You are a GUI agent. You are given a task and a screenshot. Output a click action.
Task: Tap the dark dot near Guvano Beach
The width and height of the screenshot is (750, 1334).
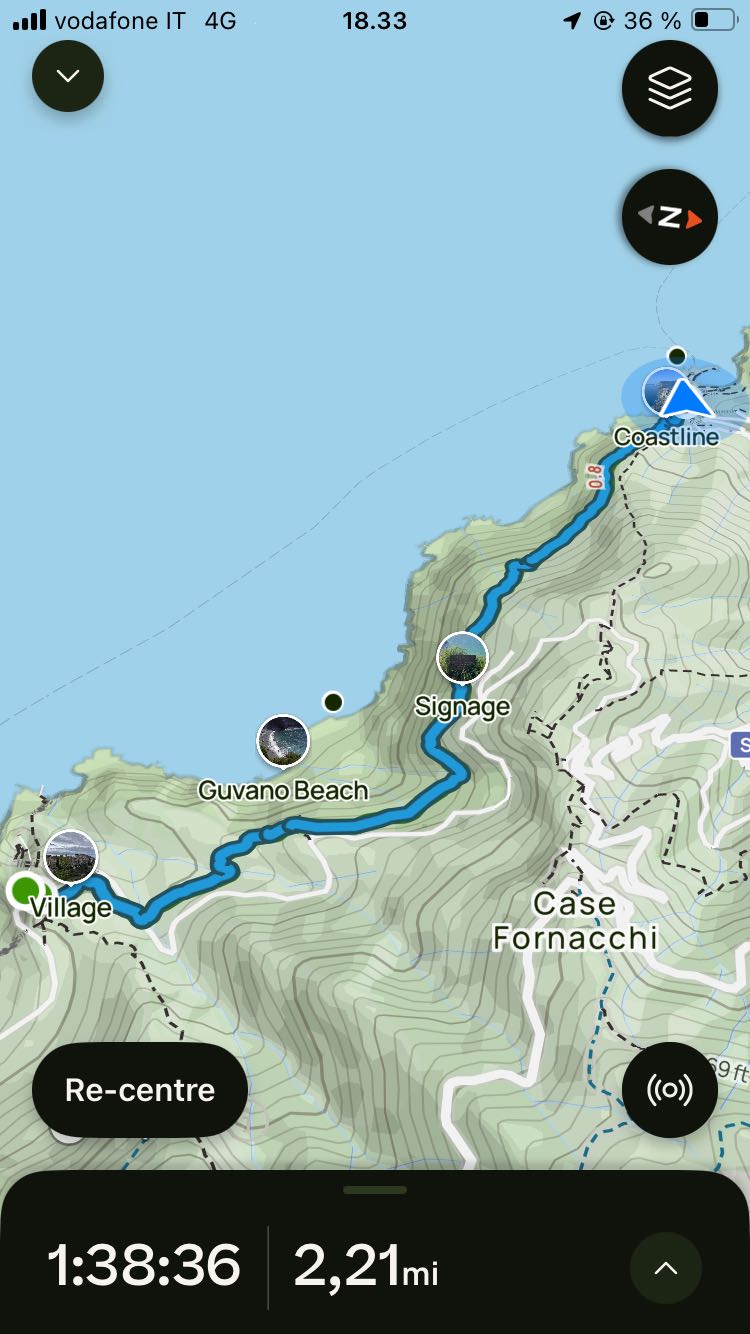point(334,702)
